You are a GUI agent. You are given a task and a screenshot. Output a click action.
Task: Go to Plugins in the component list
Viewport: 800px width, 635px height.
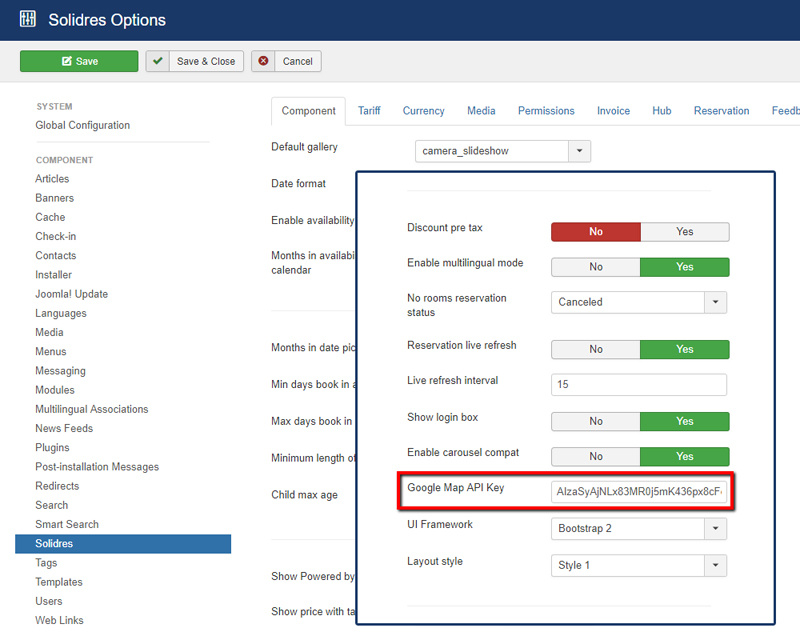(52, 447)
